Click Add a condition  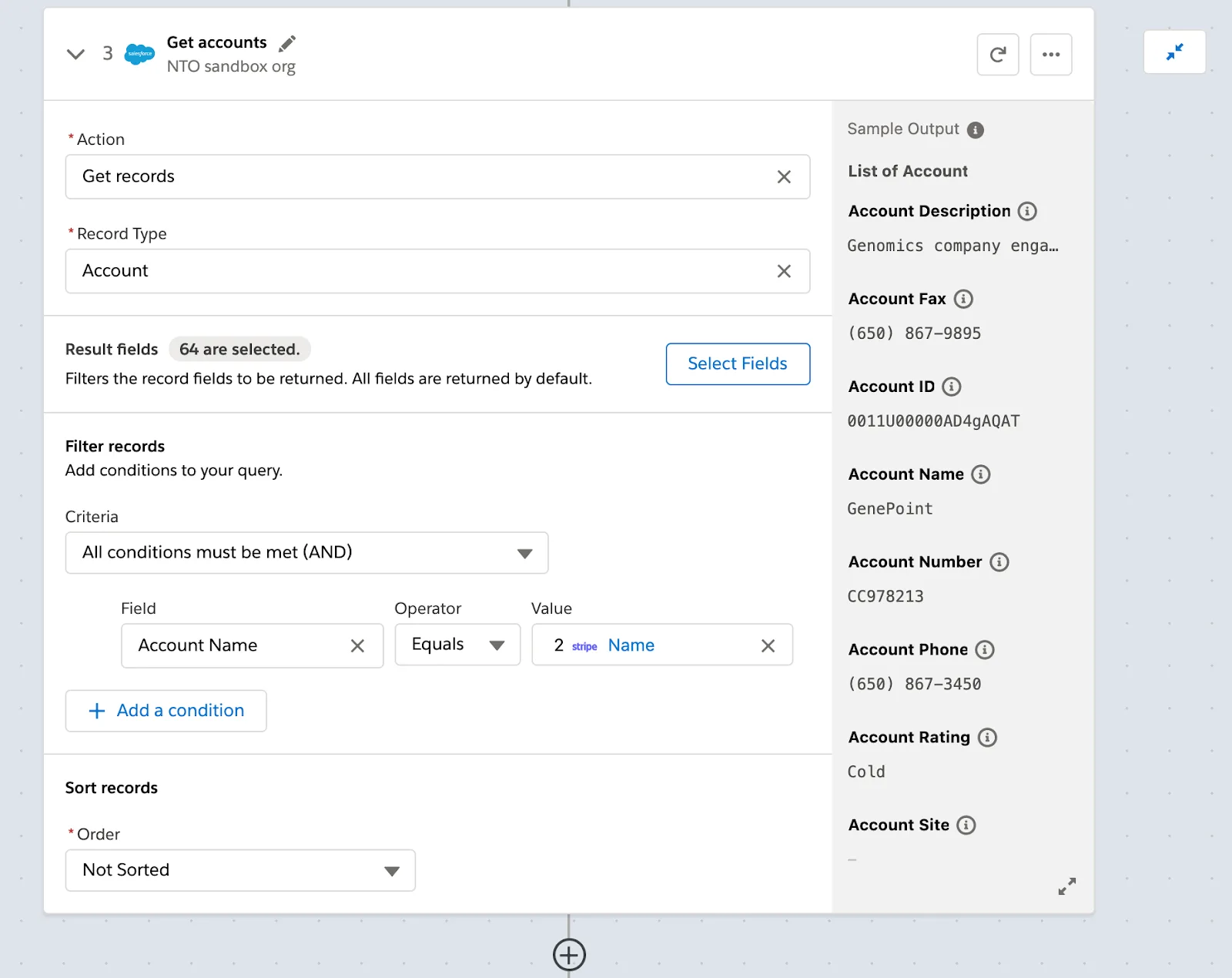pos(166,710)
